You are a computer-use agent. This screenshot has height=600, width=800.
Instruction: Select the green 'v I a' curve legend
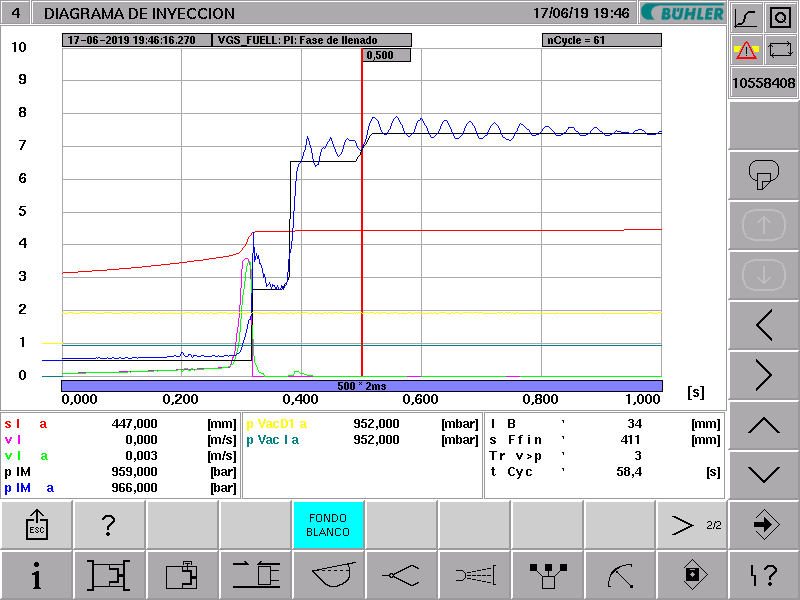tap(26, 456)
